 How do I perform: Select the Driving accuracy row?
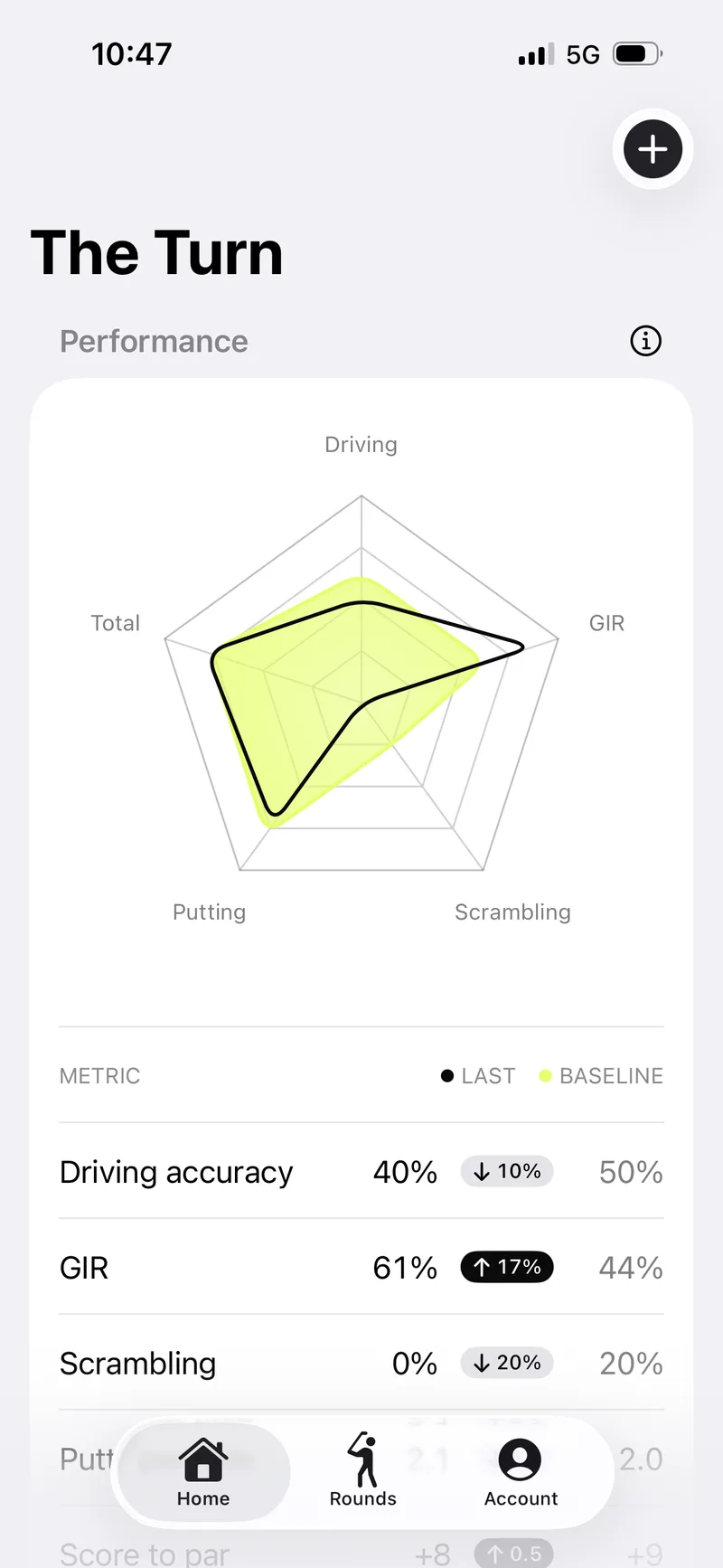coord(361,1171)
